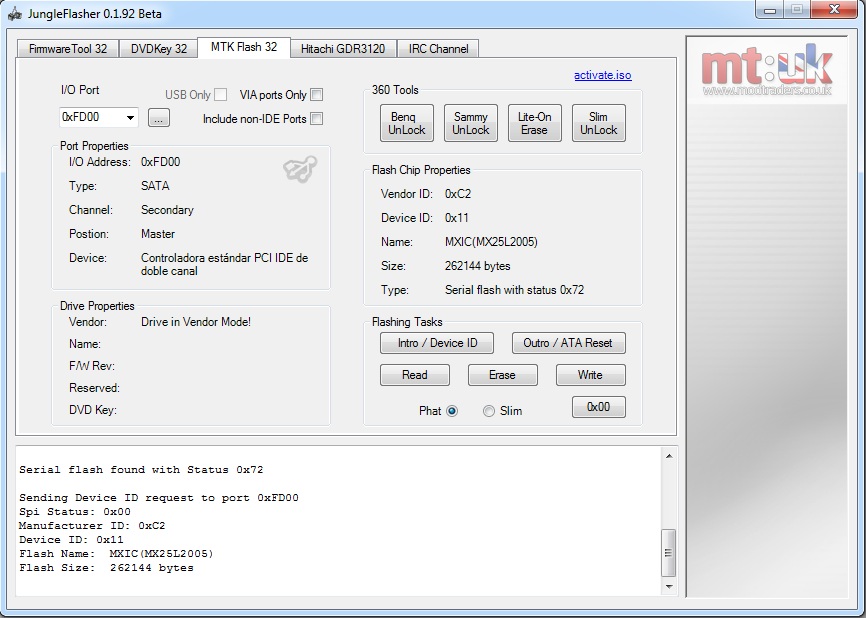The image size is (866, 618).
Task: Click the I/O Address '0xFD00' value
Action: pos(161,162)
